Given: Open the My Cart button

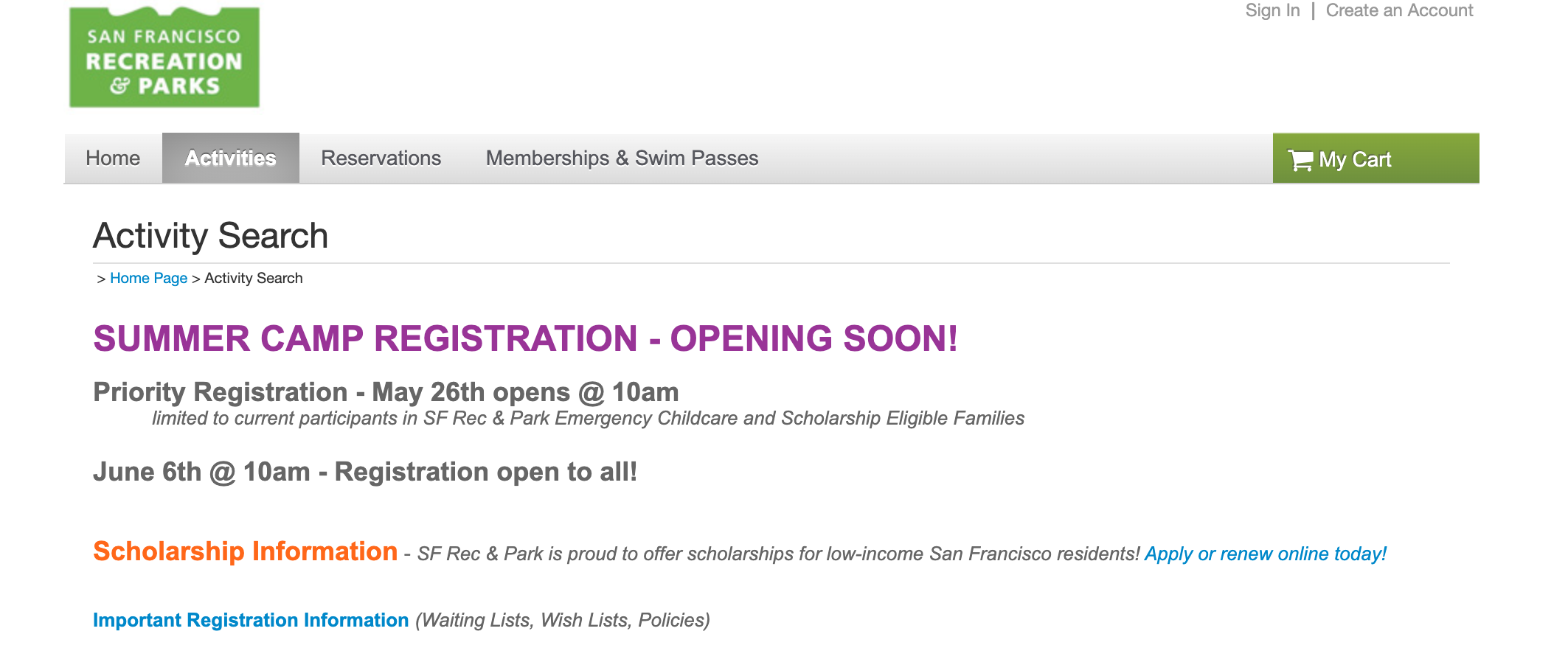Looking at the screenshot, I should pyautogui.click(x=1376, y=158).
